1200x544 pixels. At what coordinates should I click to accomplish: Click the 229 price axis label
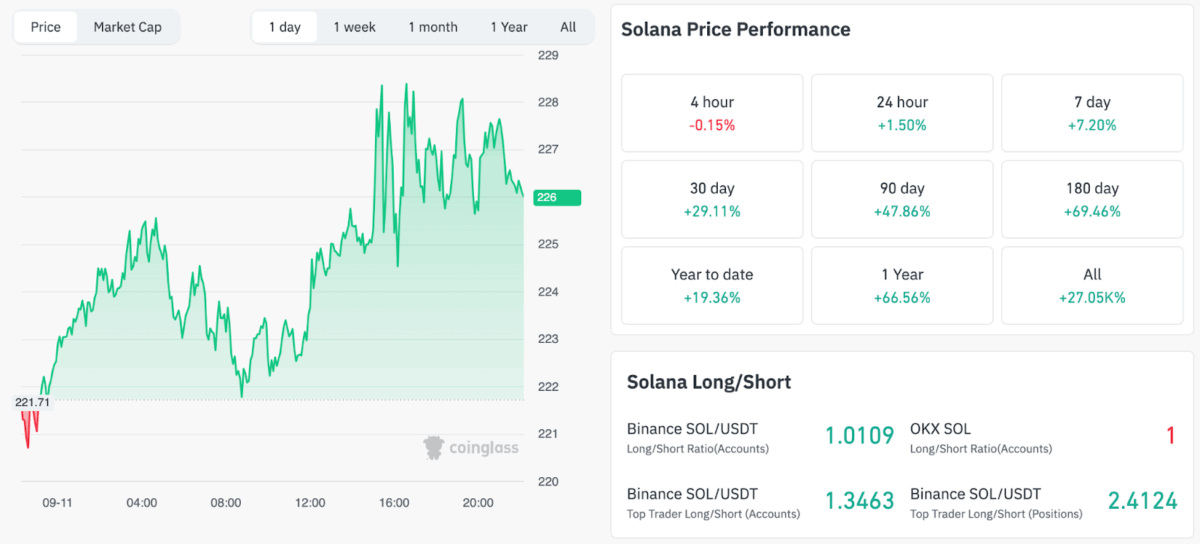point(548,55)
